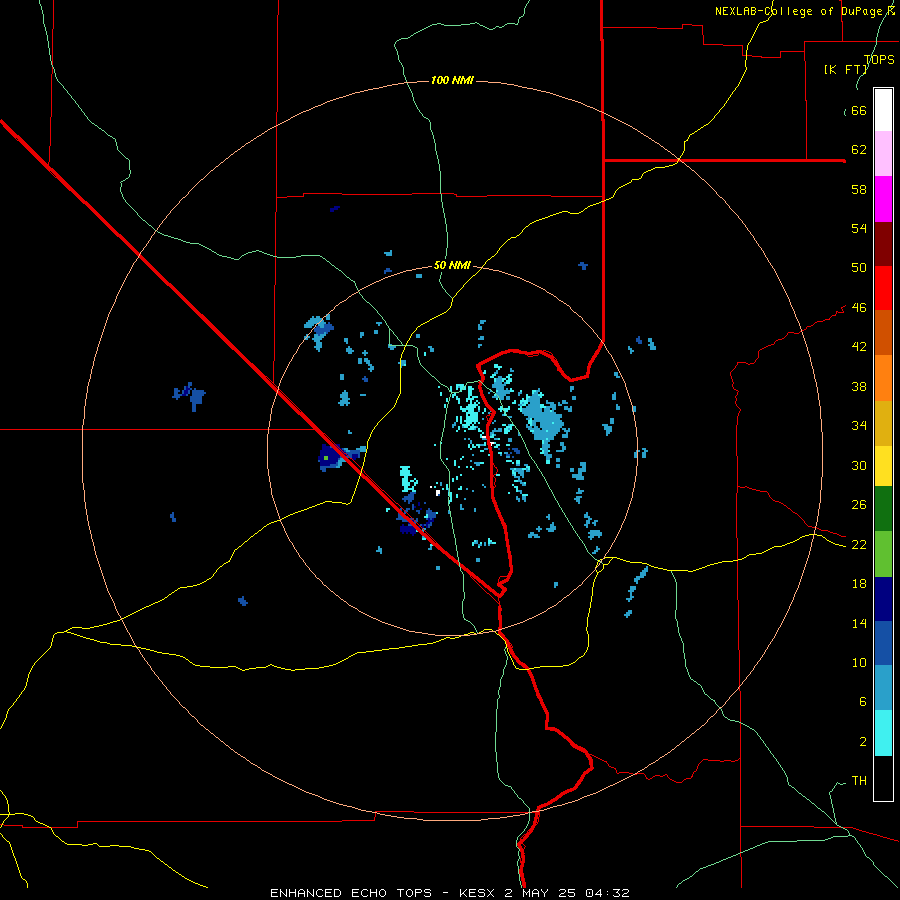The width and height of the screenshot is (900, 900).
Task: Click the 34 value on the legend scale
Action: (x=859, y=426)
